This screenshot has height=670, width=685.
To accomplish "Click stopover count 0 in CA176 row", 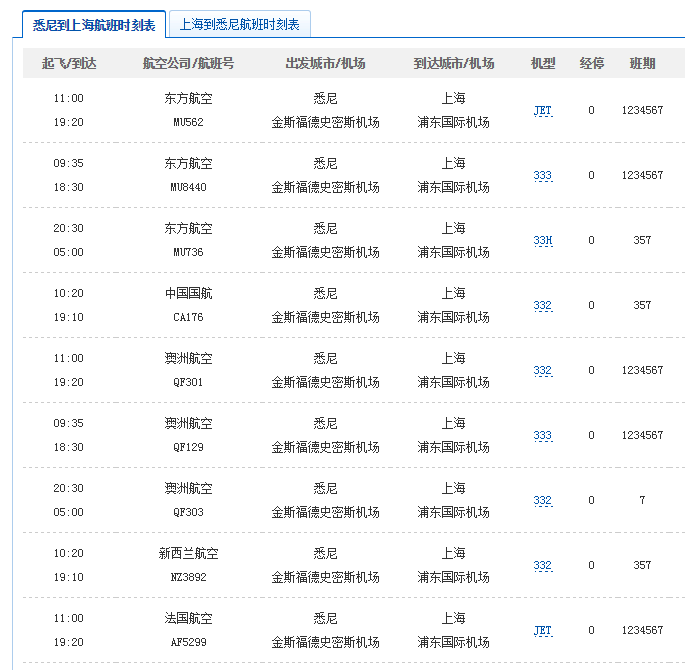I will coord(591,305).
